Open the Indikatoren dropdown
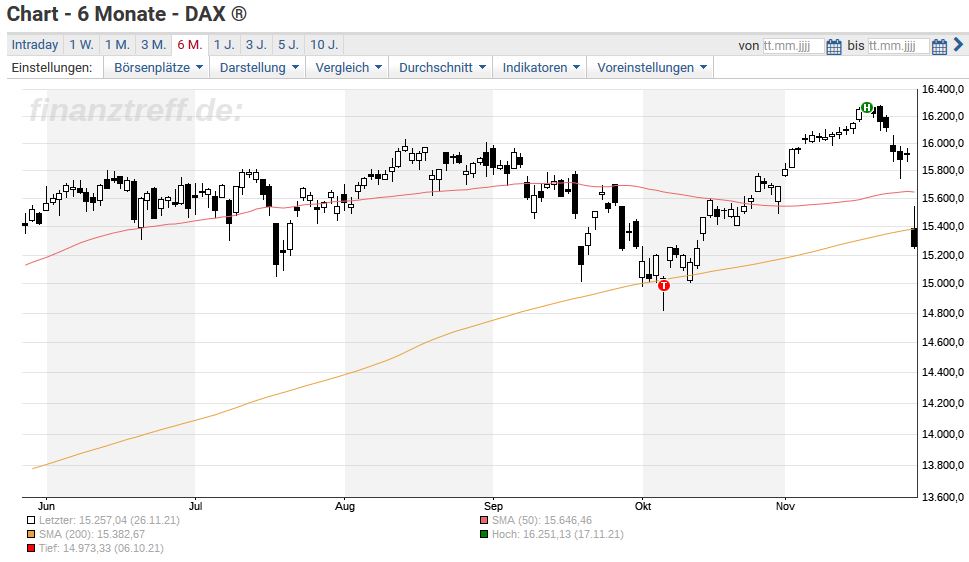This screenshot has height=562, width=969. point(541,67)
